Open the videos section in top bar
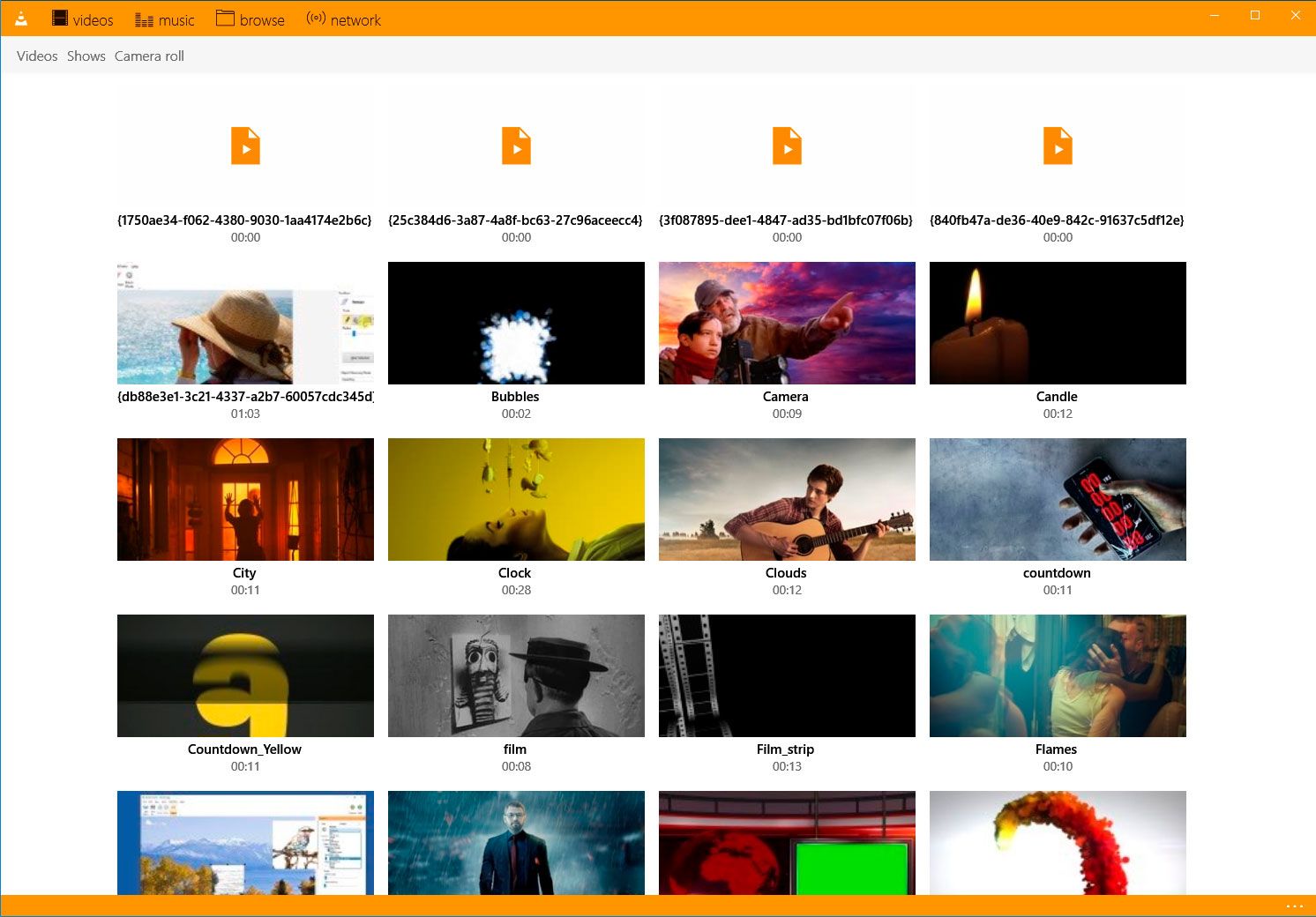Viewport: 1316px width, 917px height. (x=83, y=19)
